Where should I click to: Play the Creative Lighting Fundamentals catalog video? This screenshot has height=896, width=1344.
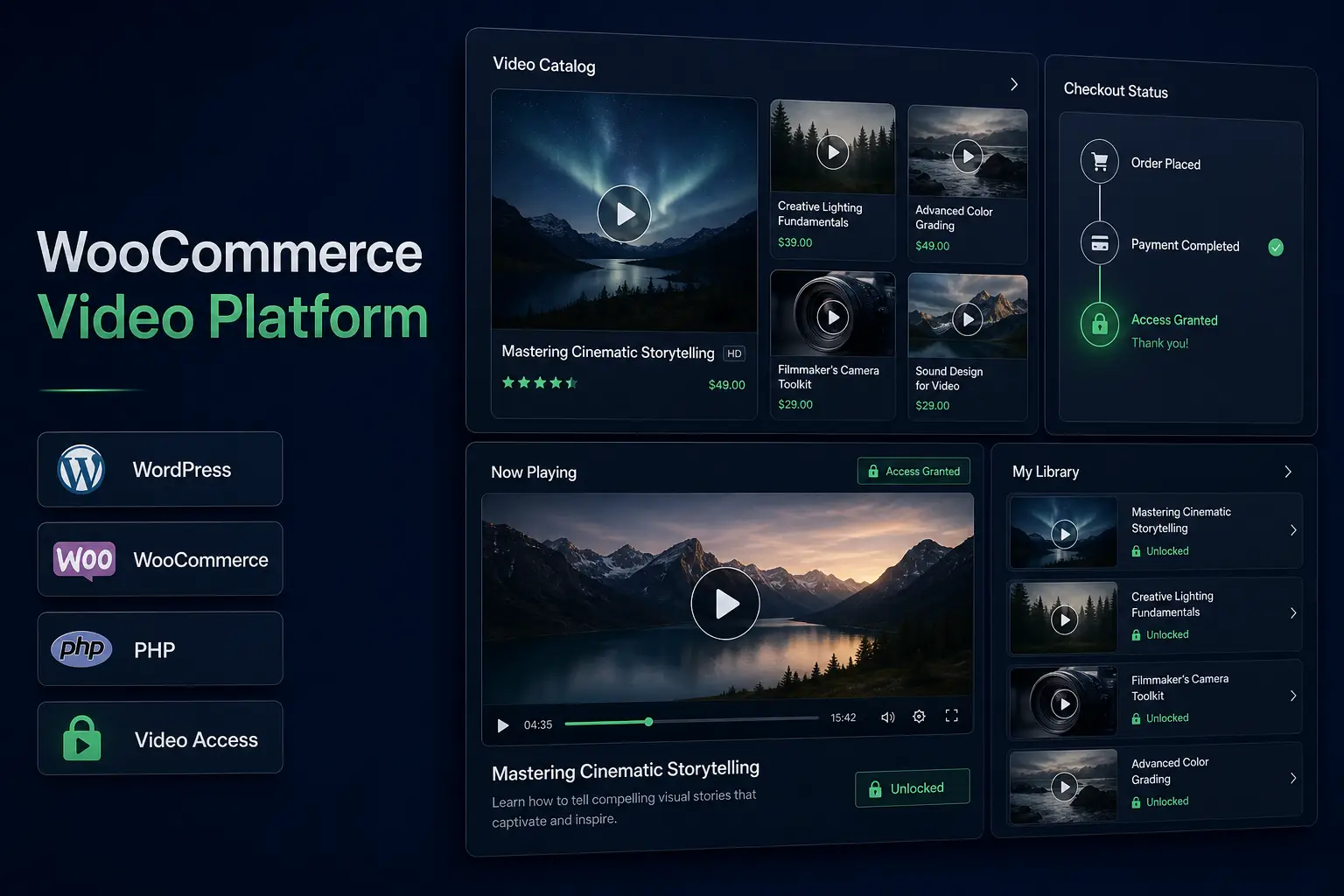pos(832,152)
